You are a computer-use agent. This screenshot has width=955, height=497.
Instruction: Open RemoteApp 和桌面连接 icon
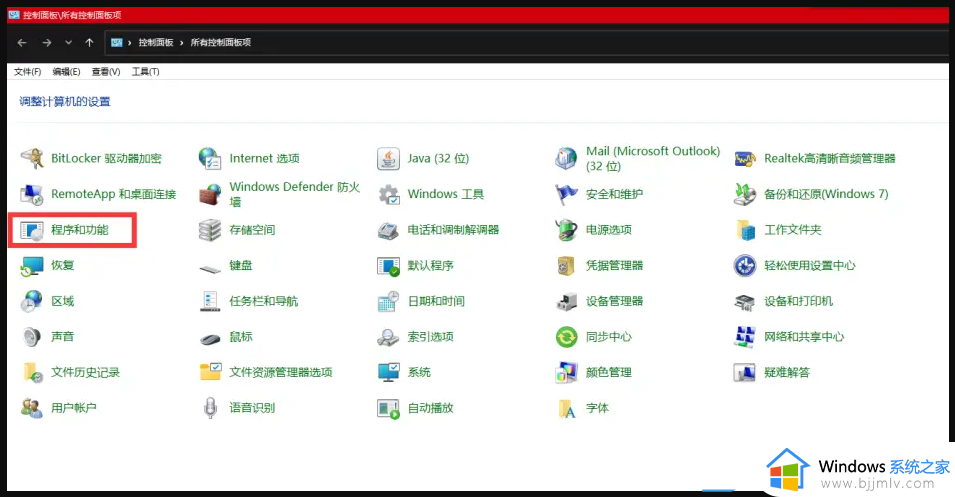click(x=32, y=194)
